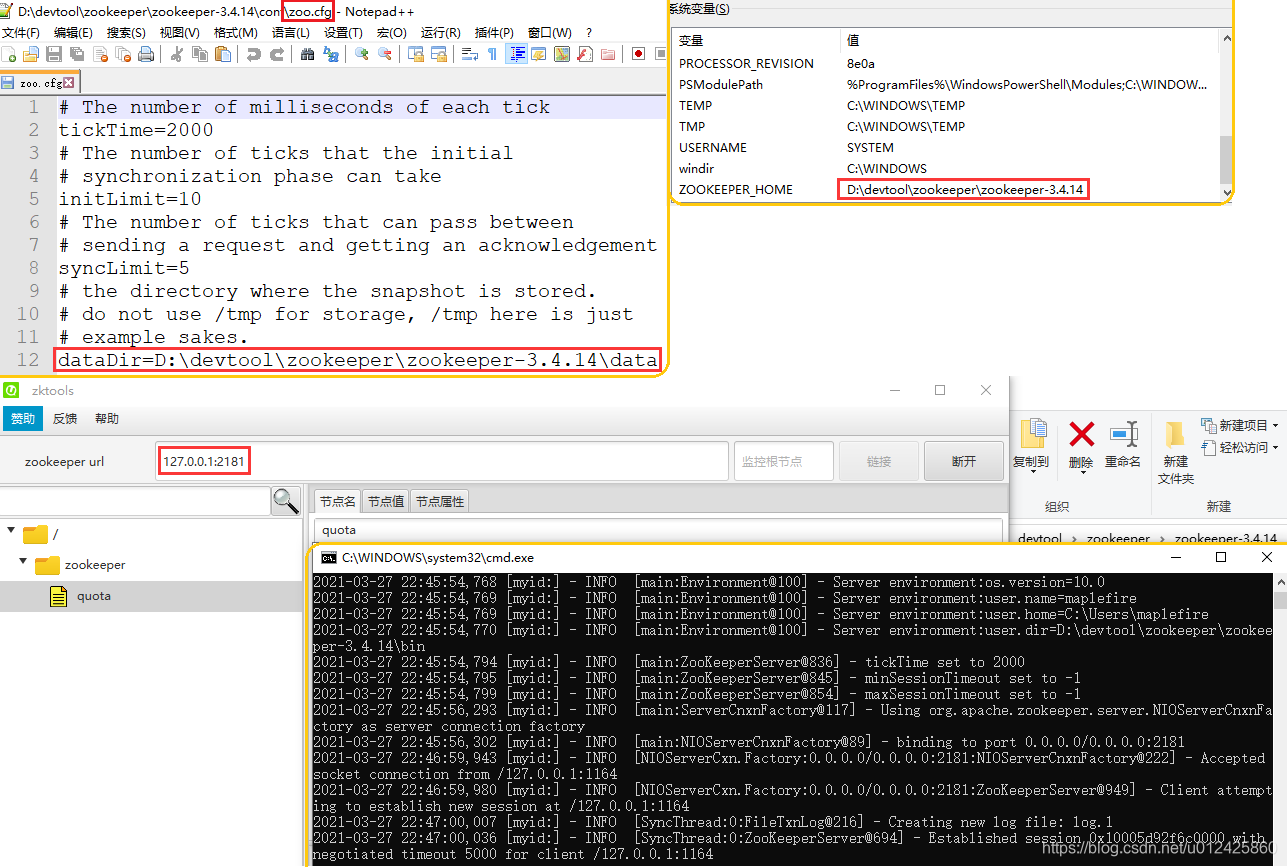Screen dimensions: 1287x867
Task: Close the zoo.cfg tab with X
Action: coord(69,83)
